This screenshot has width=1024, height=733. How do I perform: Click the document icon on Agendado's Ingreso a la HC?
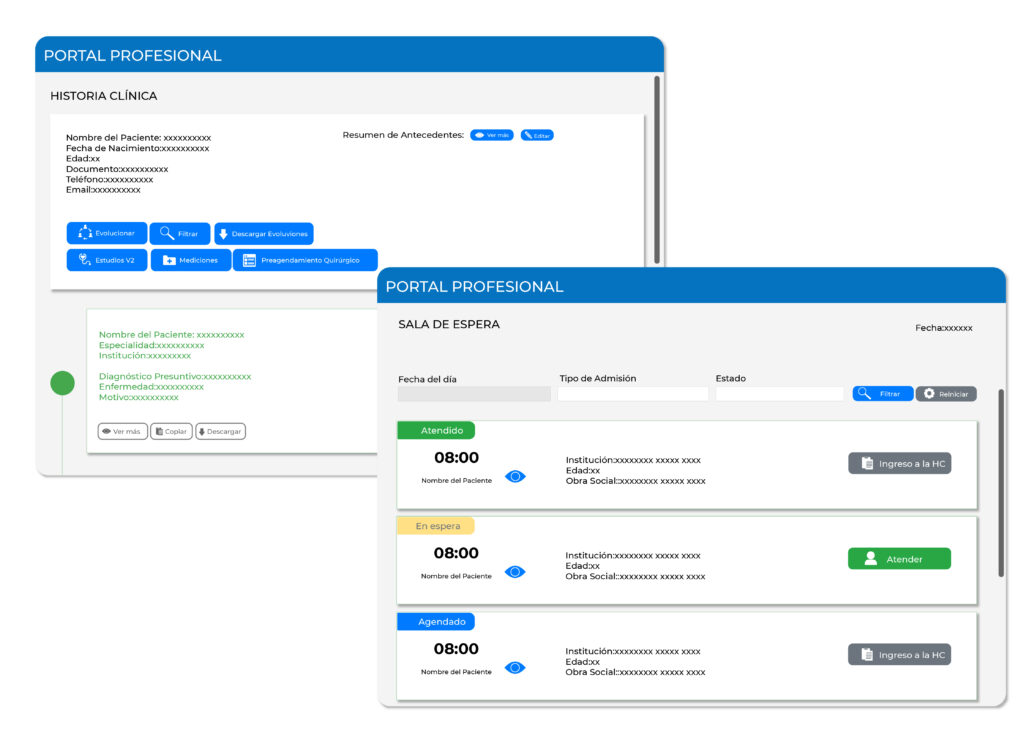coord(867,655)
